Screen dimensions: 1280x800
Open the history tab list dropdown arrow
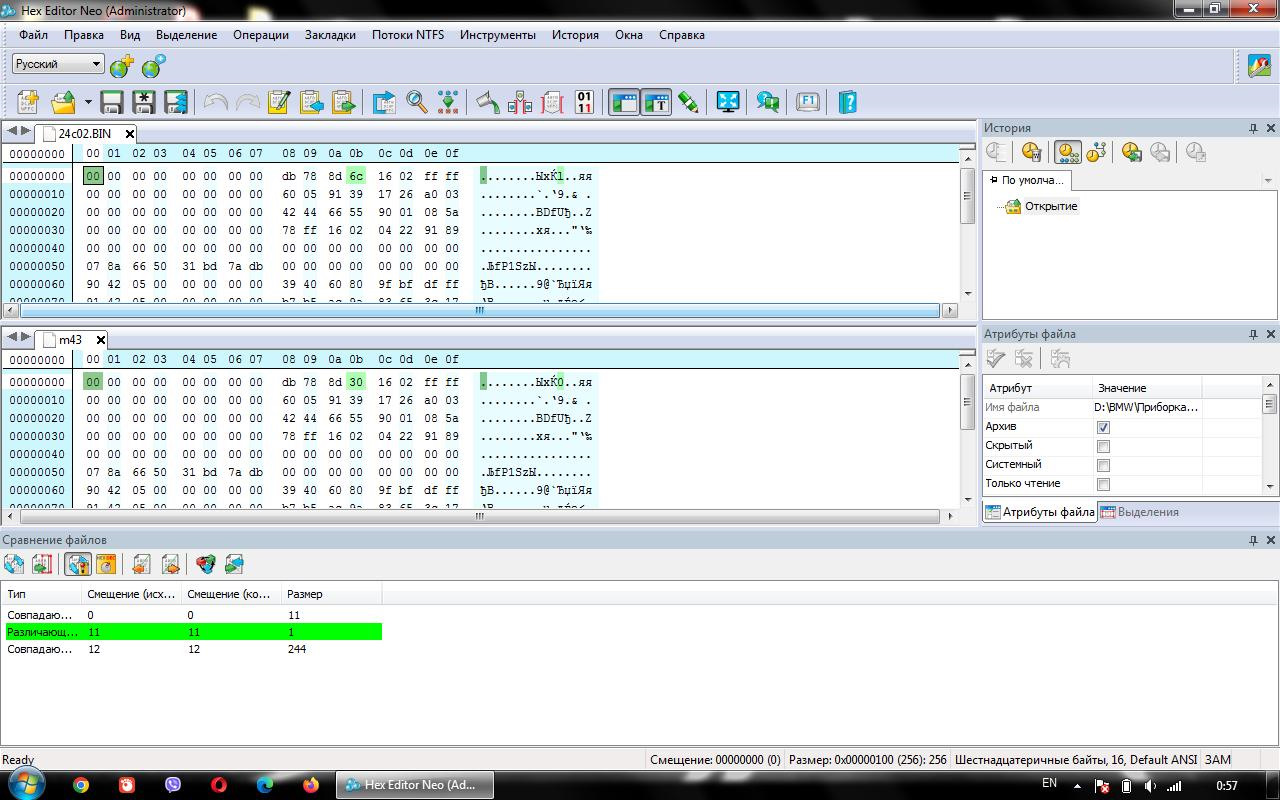pyautogui.click(x=1268, y=181)
